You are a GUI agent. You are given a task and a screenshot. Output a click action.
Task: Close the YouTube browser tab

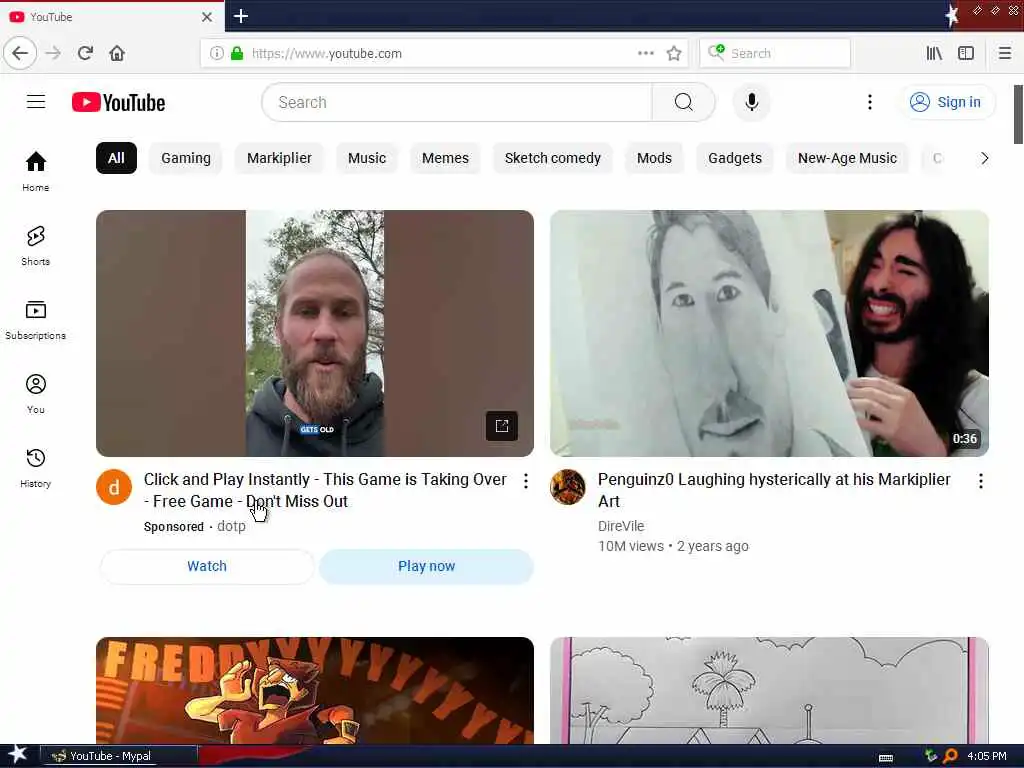point(207,17)
